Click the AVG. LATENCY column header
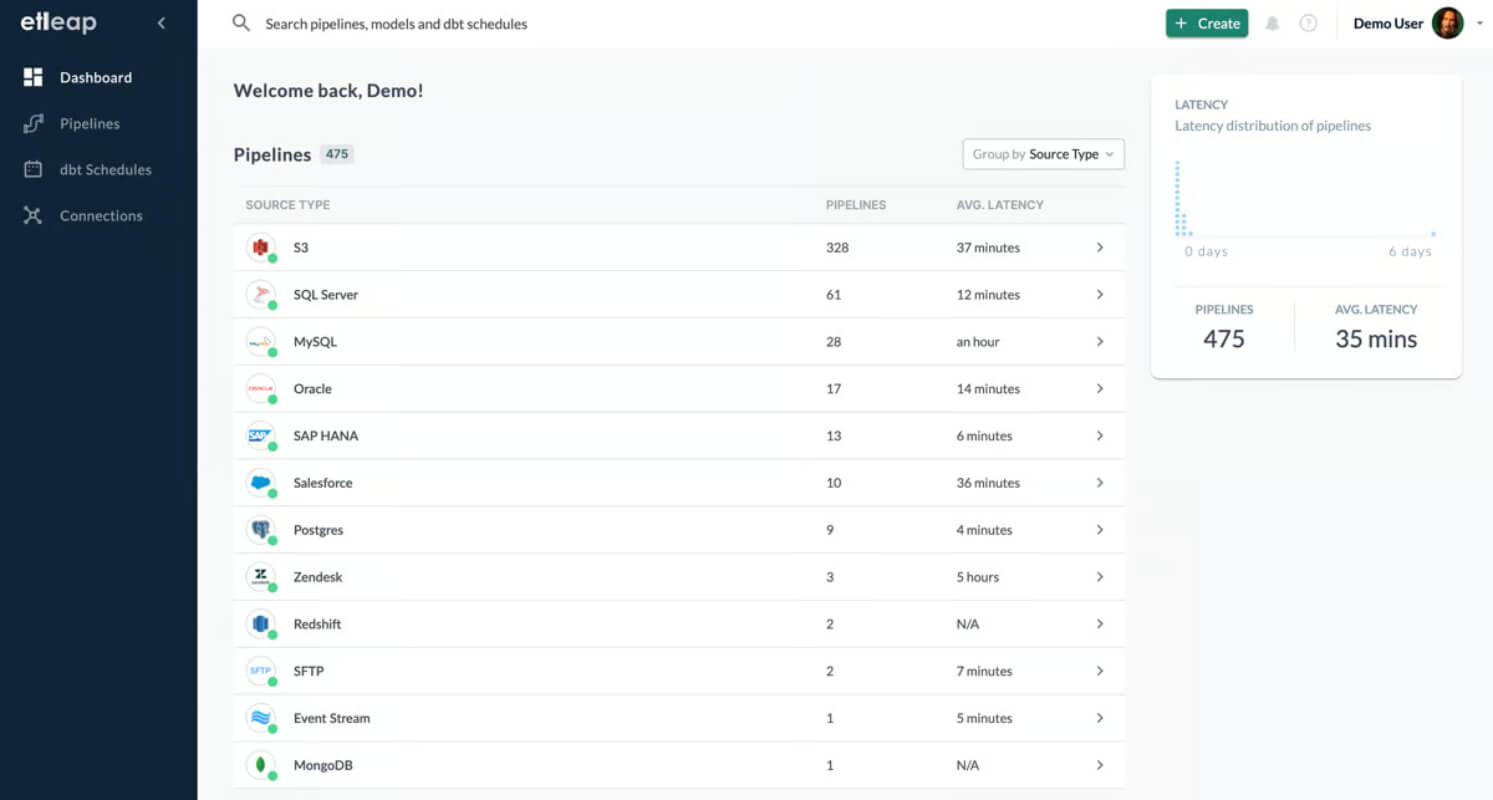This screenshot has width=1493, height=800. (x=1000, y=204)
